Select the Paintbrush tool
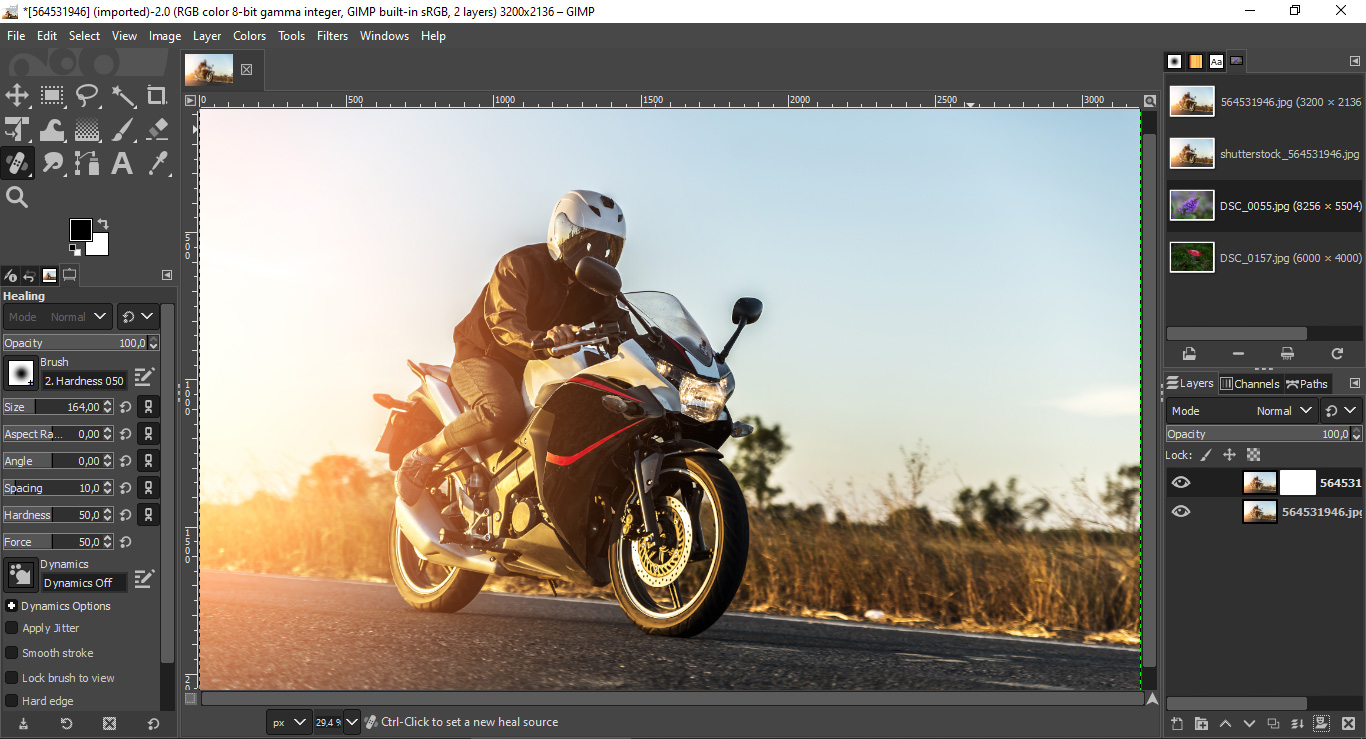 click(122, 129)
